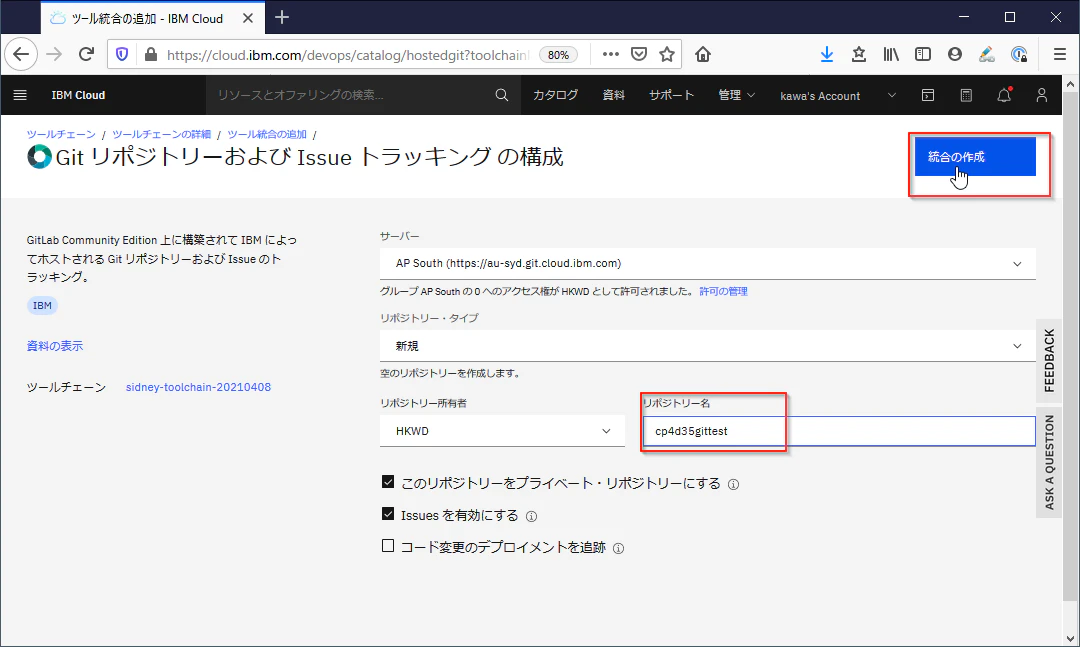Expand the 管理 menu

click(x=736, y=95)
